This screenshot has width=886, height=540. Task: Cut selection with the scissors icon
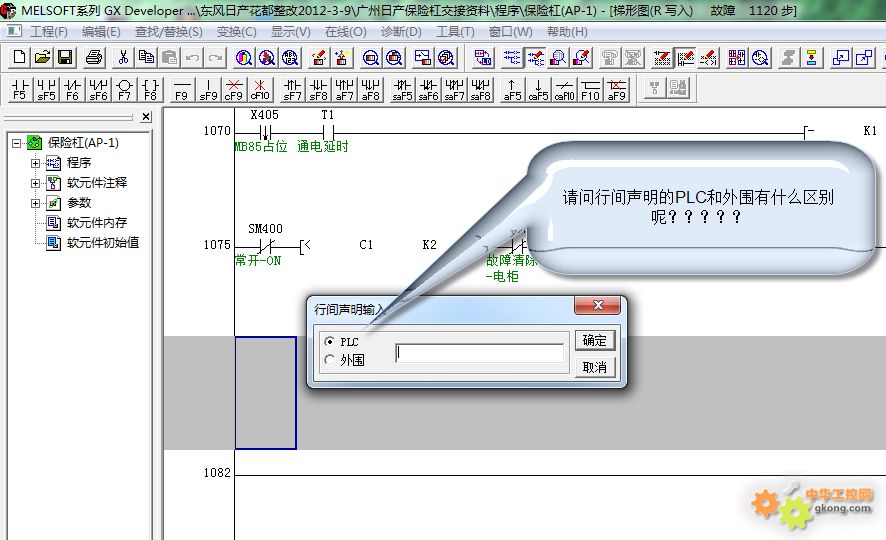pos(123,57)
